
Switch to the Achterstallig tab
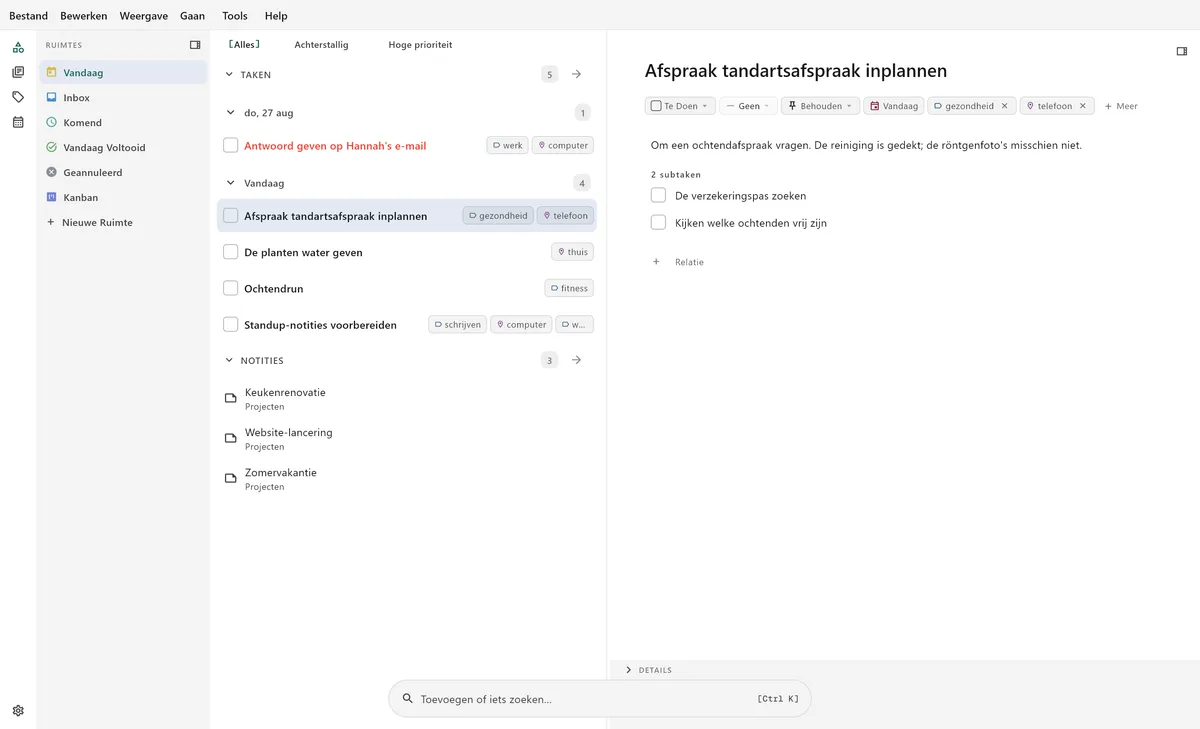321,45
